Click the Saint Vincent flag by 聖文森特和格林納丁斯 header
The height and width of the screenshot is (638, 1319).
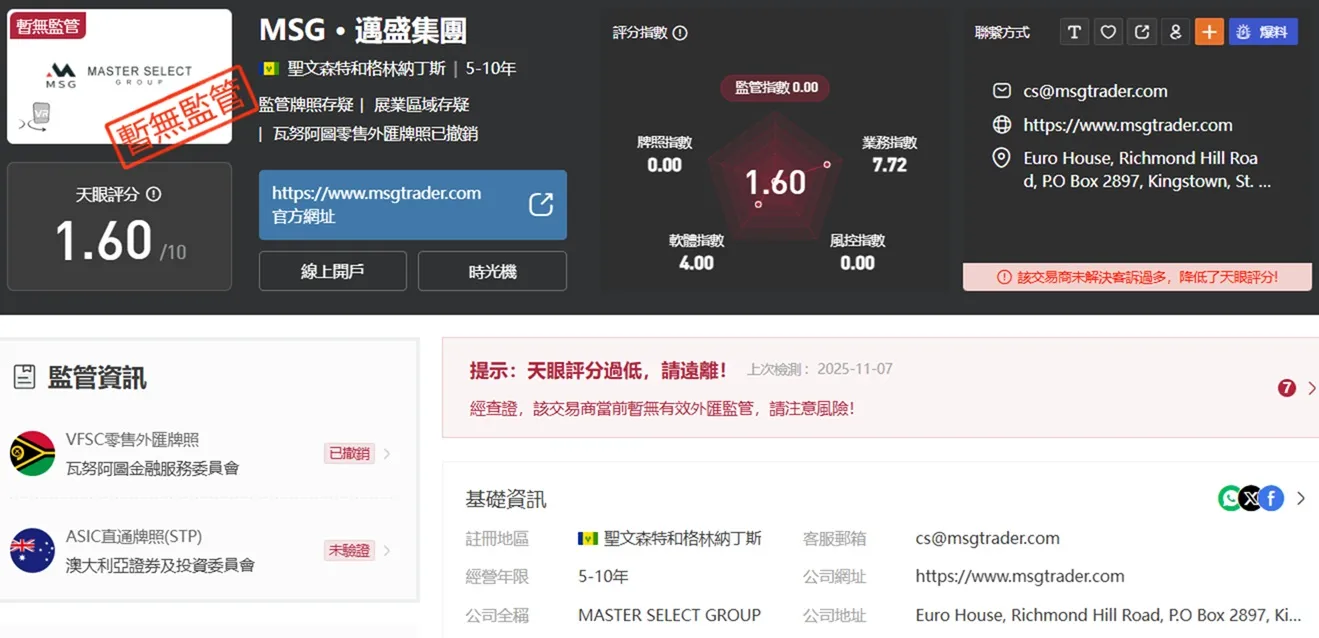pyautogui.click(x=269, y=69)
